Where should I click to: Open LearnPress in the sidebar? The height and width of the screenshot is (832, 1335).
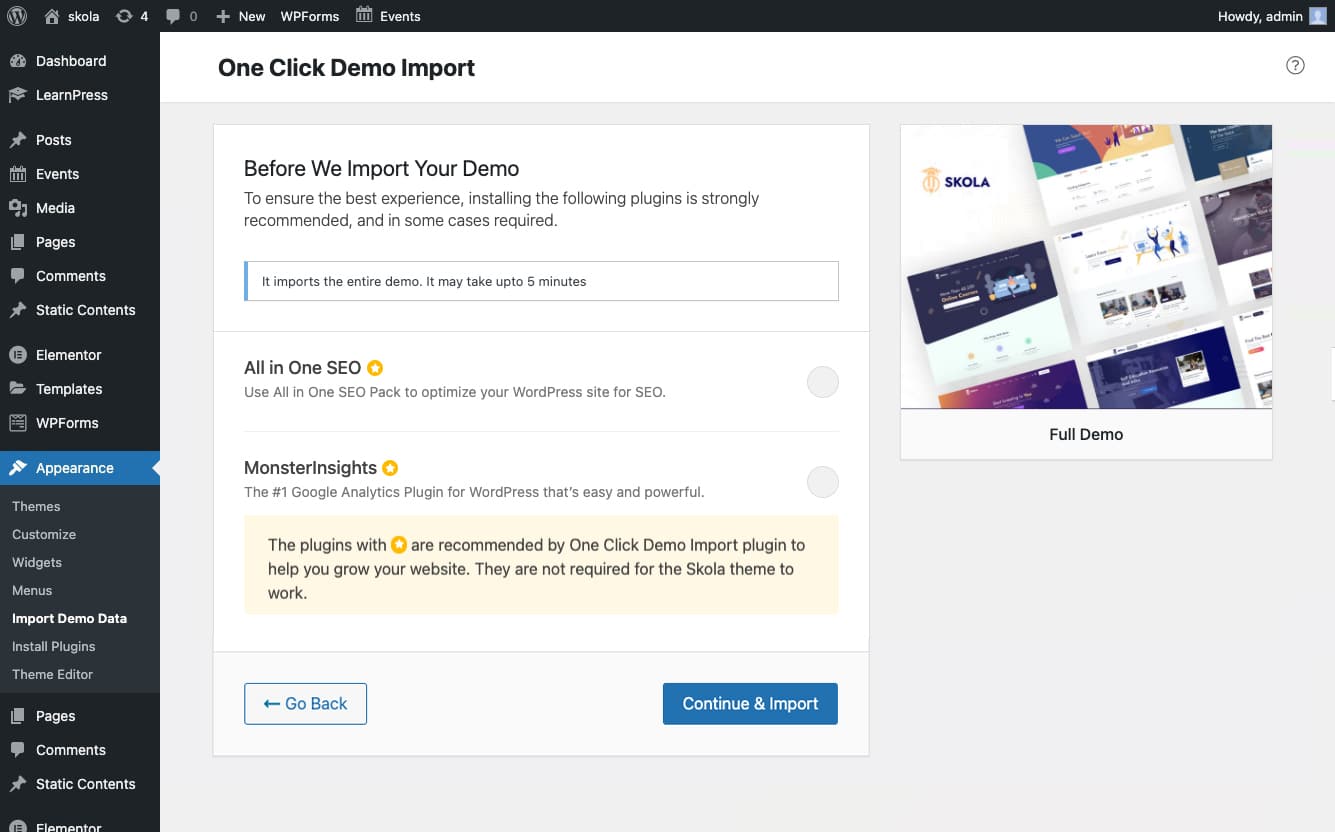point(80,95)
